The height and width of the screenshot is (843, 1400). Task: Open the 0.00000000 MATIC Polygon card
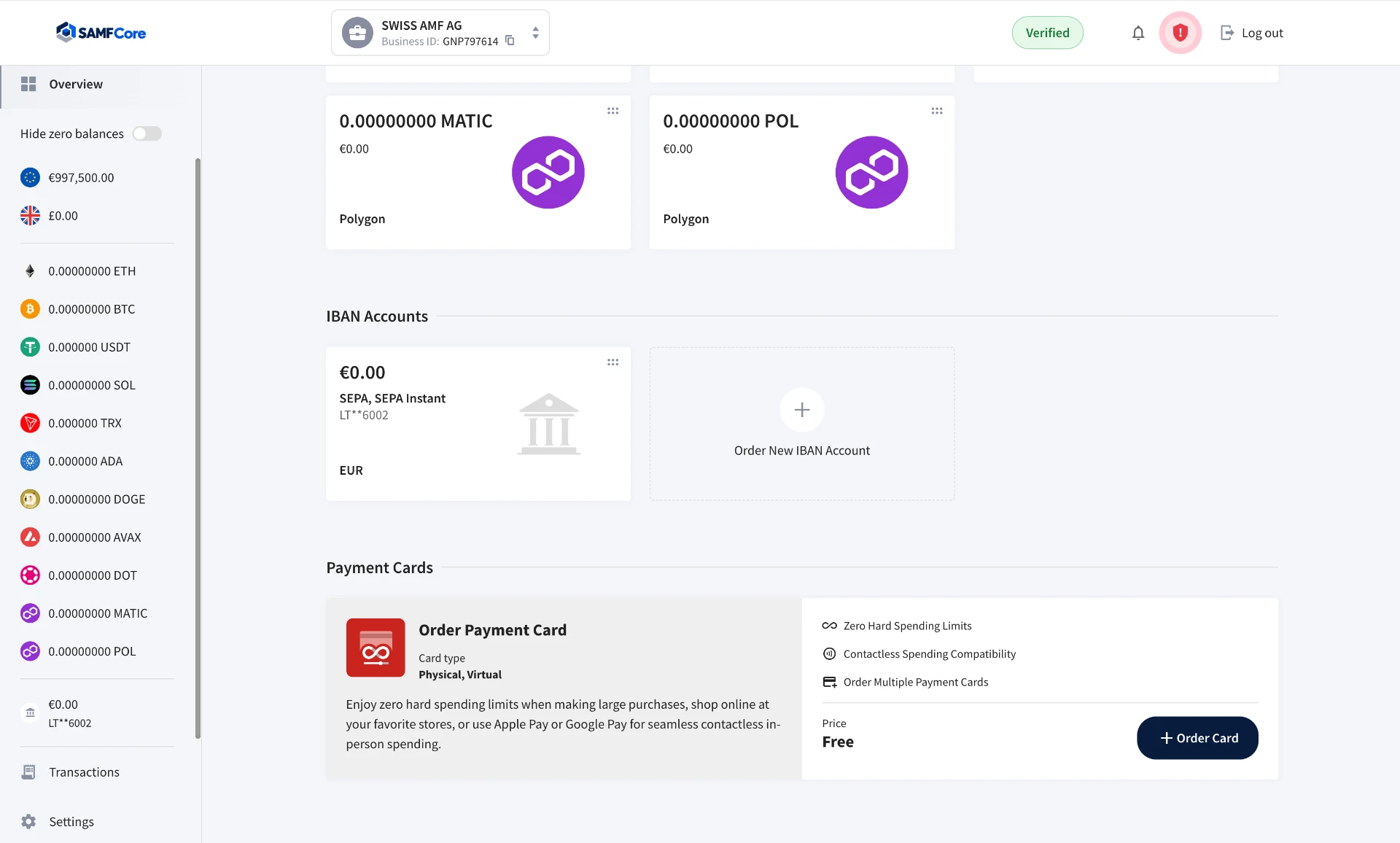[x=478, y=172]
